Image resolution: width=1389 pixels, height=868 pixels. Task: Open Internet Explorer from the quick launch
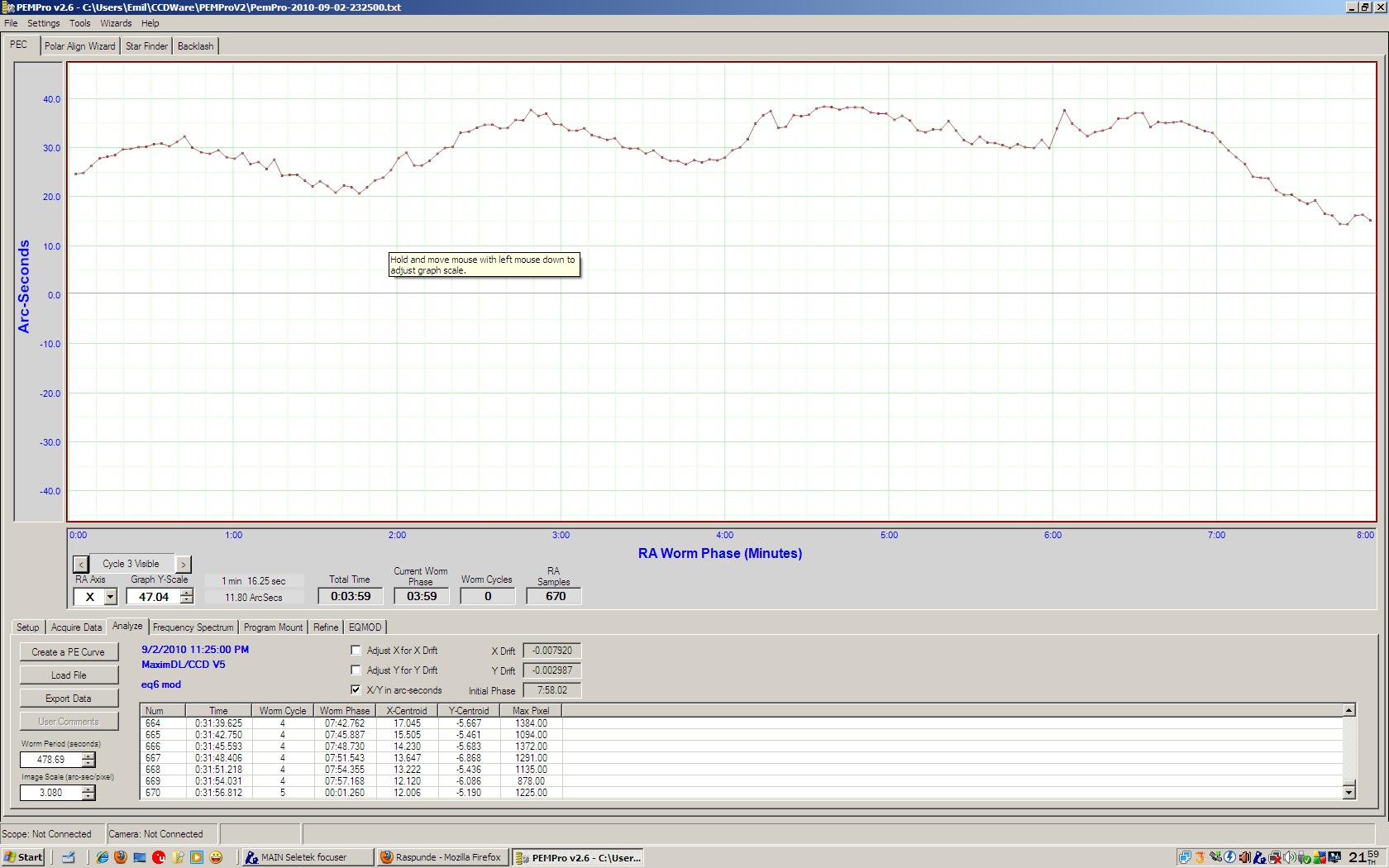click(x=102, y=857)
